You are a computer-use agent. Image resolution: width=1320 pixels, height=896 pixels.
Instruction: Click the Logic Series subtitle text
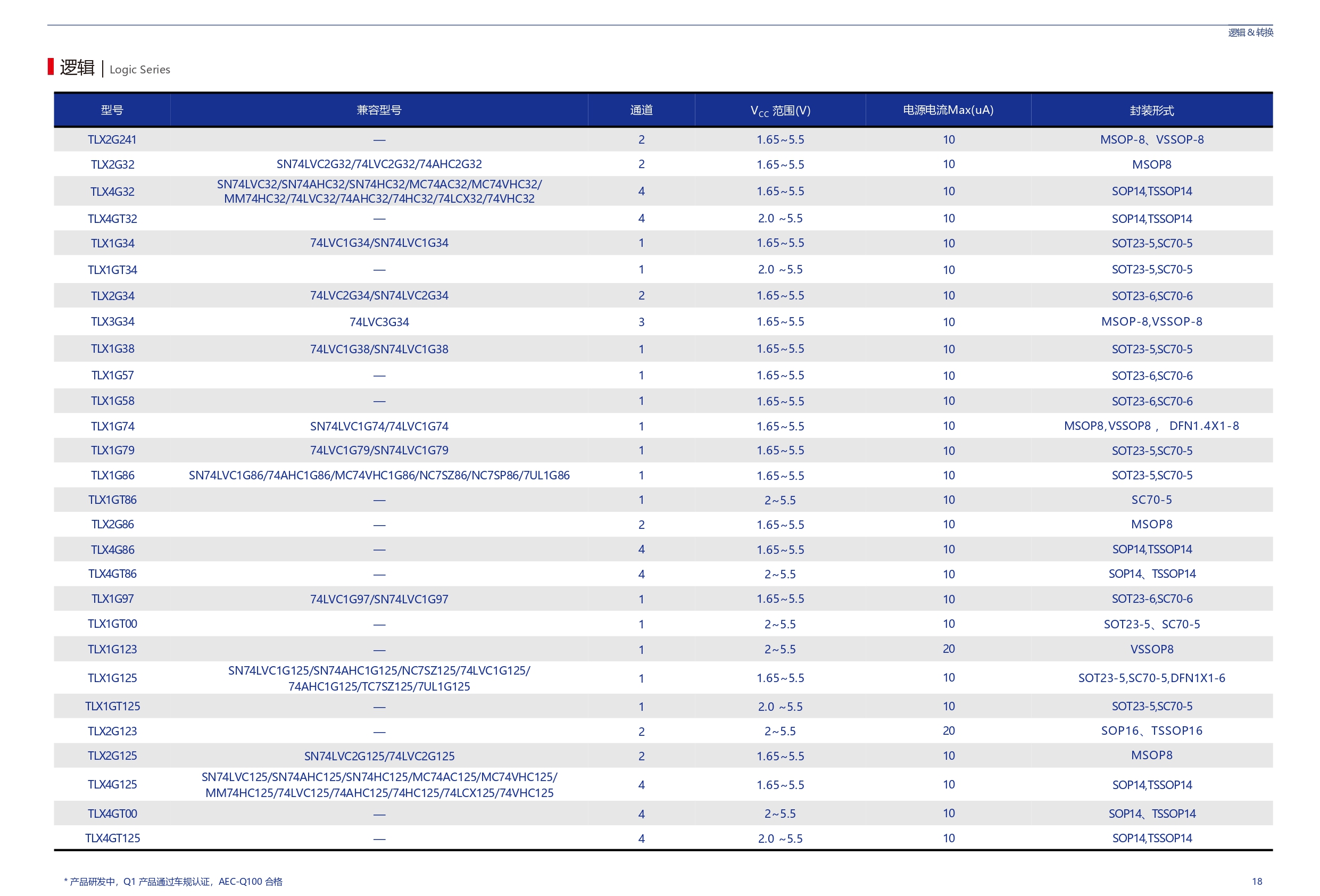click(x=140, y=70)
